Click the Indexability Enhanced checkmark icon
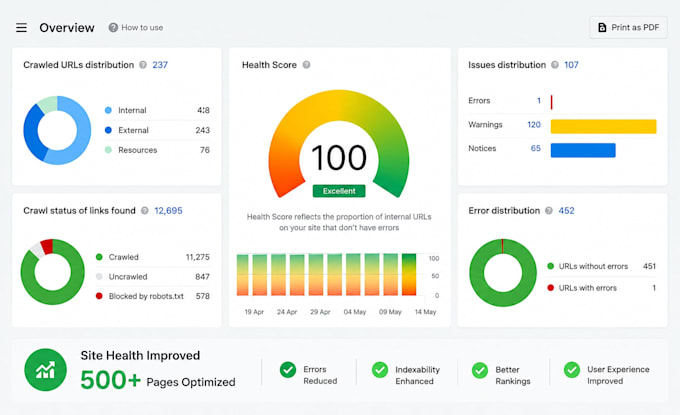The height and width of the screenshot is (415, 680). point(380,370)
